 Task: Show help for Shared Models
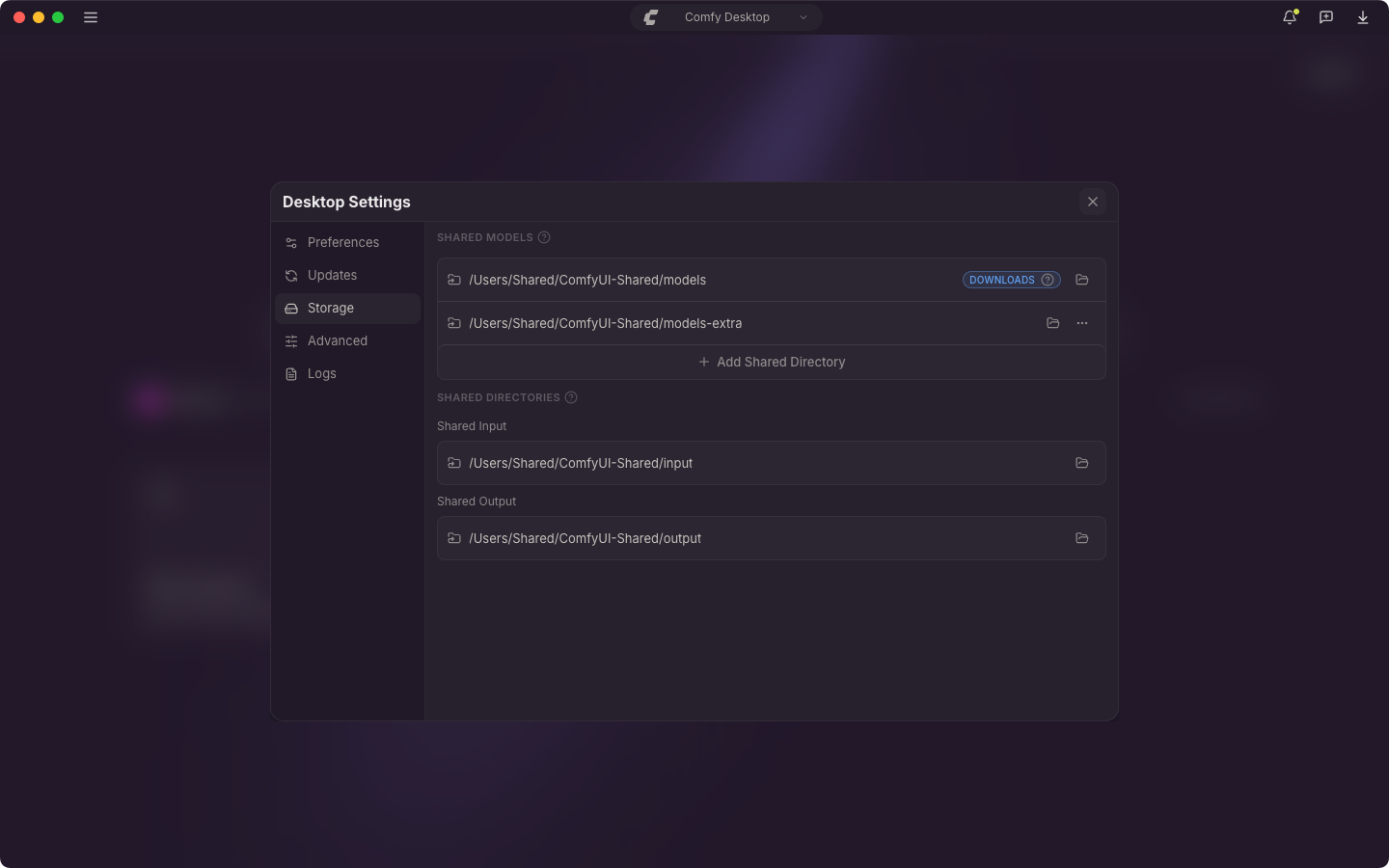point(544,237)
